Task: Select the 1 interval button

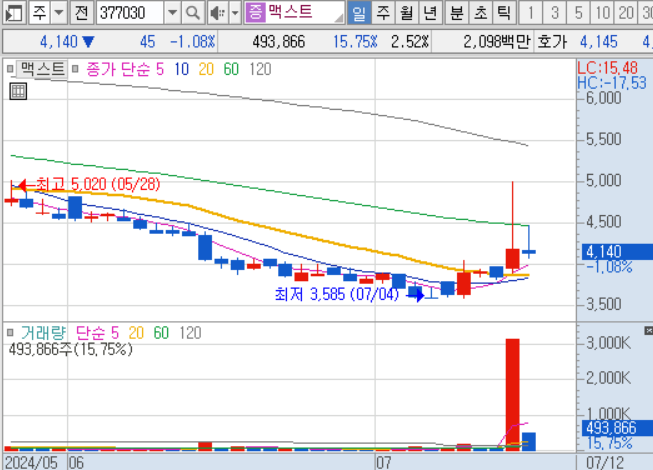Action: pyautogui.click(x=531, y=12)
